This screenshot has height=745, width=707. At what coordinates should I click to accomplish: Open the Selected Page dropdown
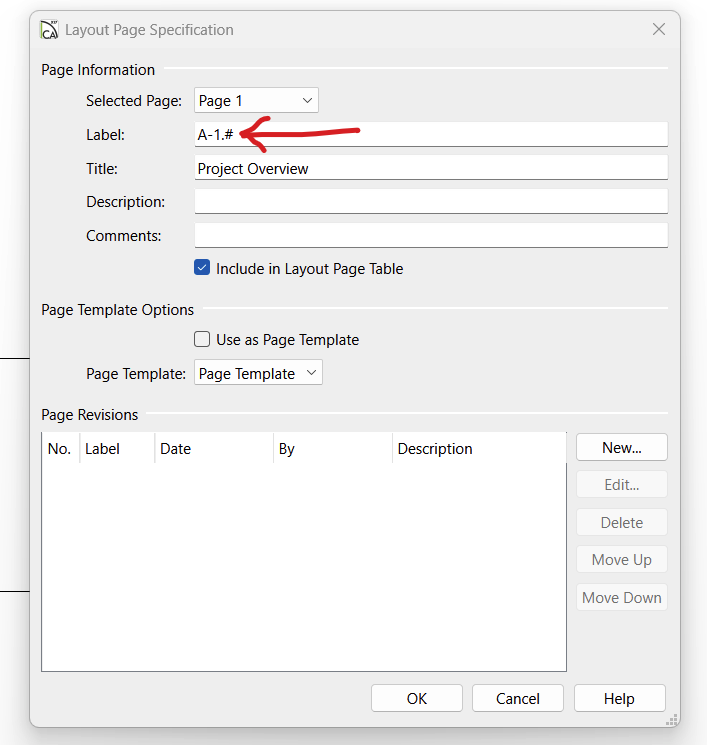[256, 100]
